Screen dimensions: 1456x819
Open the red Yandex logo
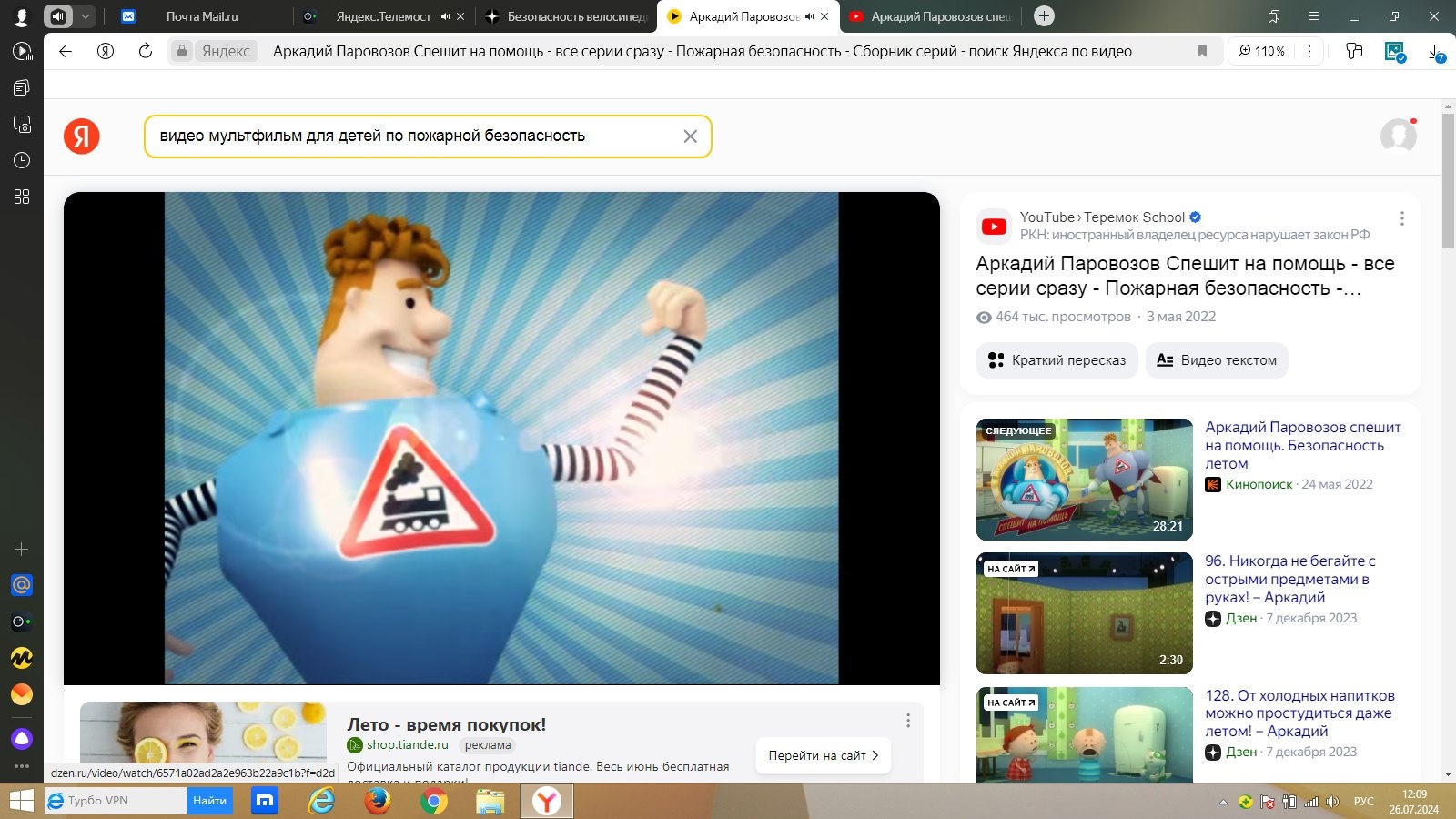82,136
